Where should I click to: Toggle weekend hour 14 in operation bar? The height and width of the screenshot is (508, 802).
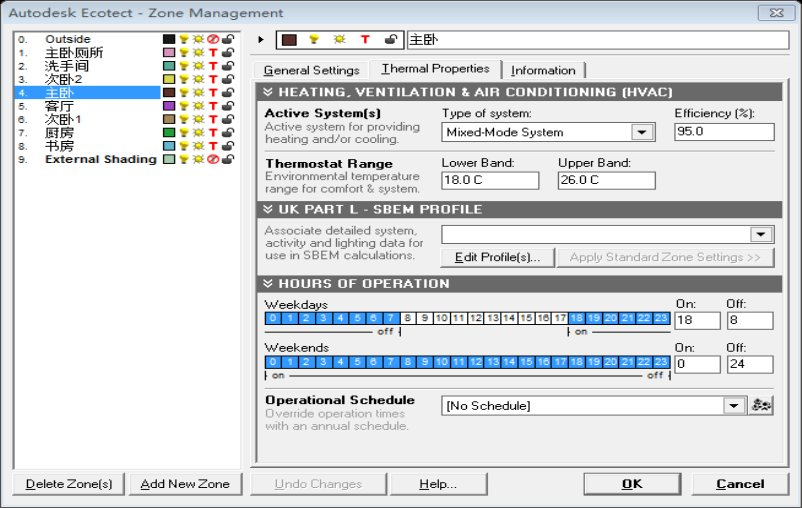click(x=509, y=362)
